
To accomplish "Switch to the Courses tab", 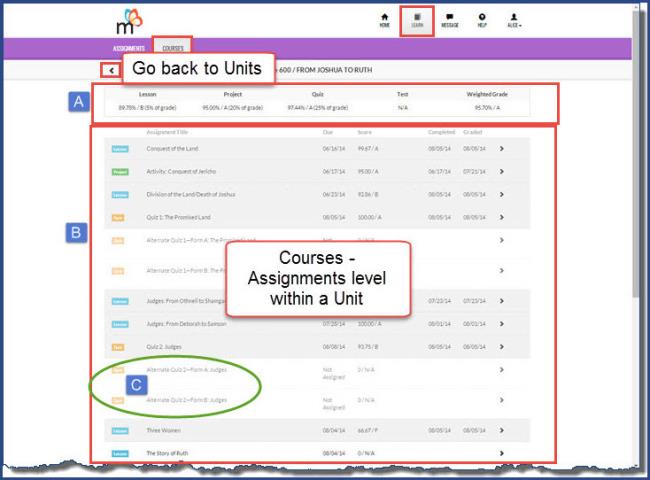I will (x=173, y=48).
